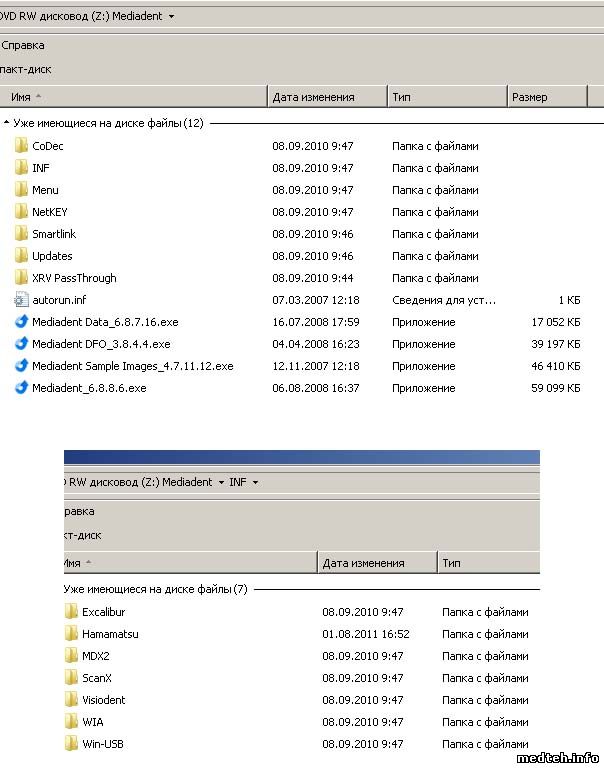Sort by Размер column header
Screen dimensions: 604x768
(530, 97)
